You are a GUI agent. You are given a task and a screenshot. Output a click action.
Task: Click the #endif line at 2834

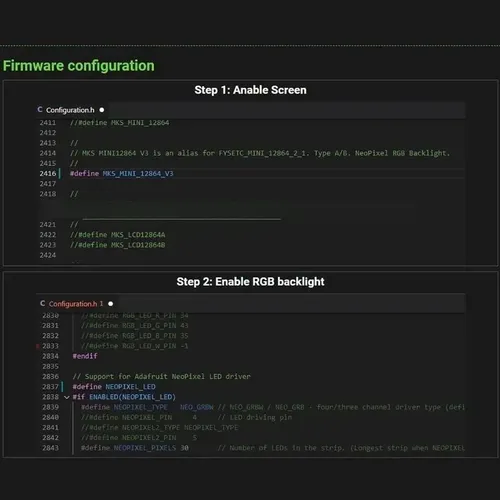[x=85, y=356]
